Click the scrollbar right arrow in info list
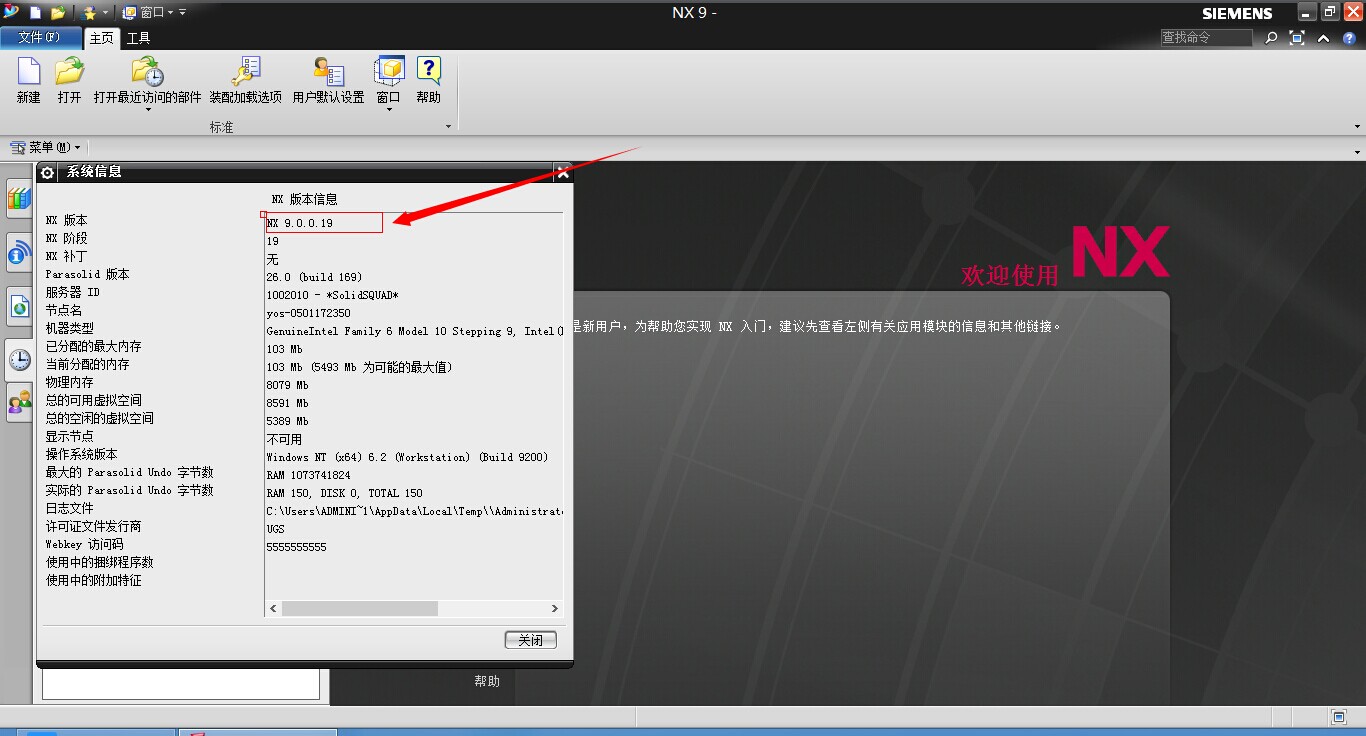1366x736 pixels. click(x=555, y=608)
